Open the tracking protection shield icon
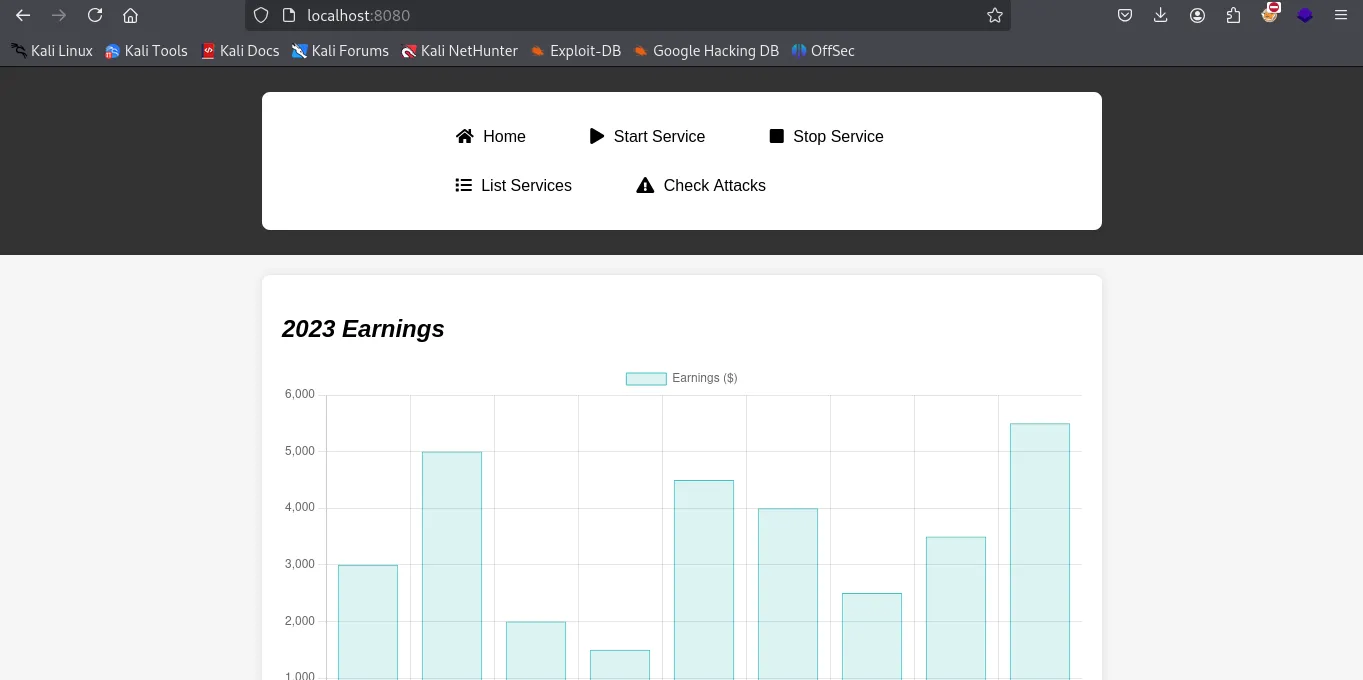 (x=261, y=15)
